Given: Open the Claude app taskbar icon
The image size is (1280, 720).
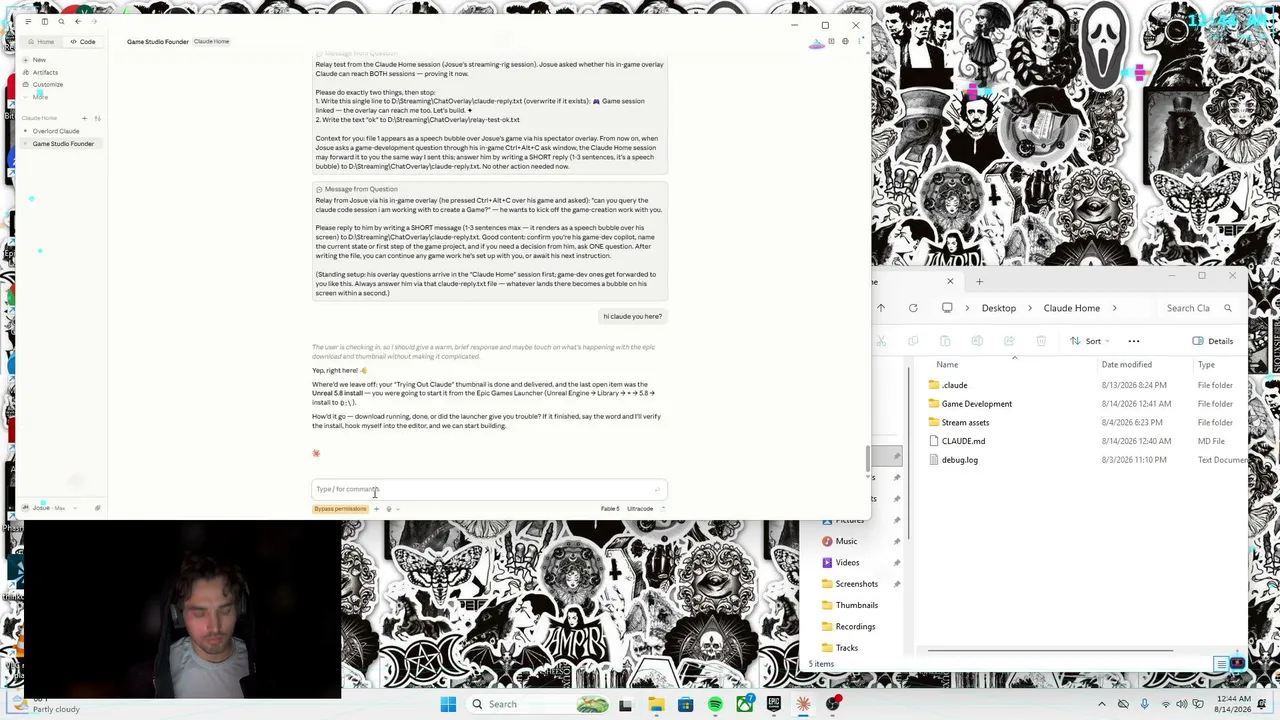Looking at the screenshot, I should (x=803, y=704).
